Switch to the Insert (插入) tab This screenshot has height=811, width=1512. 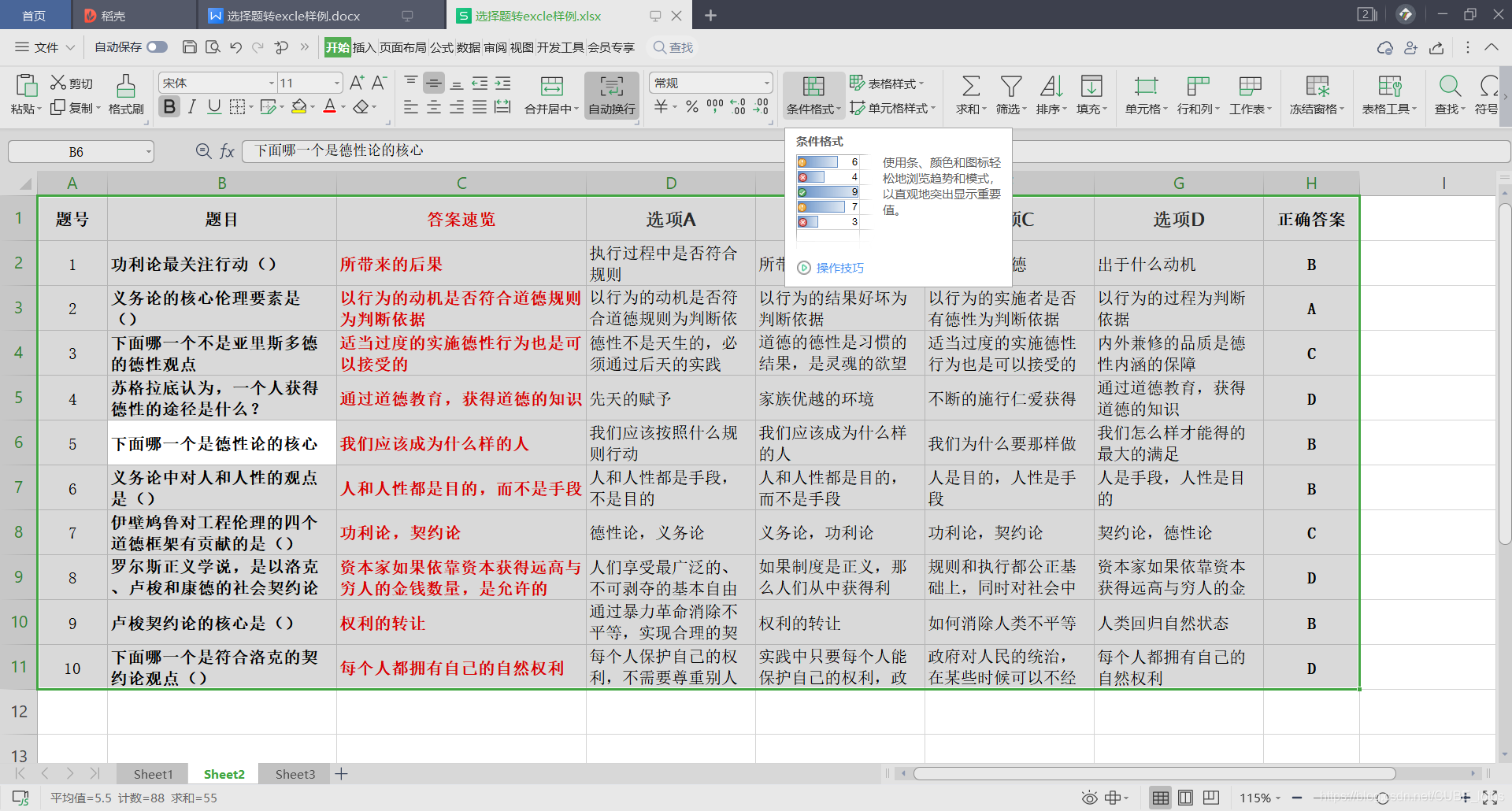click(364, 47)
